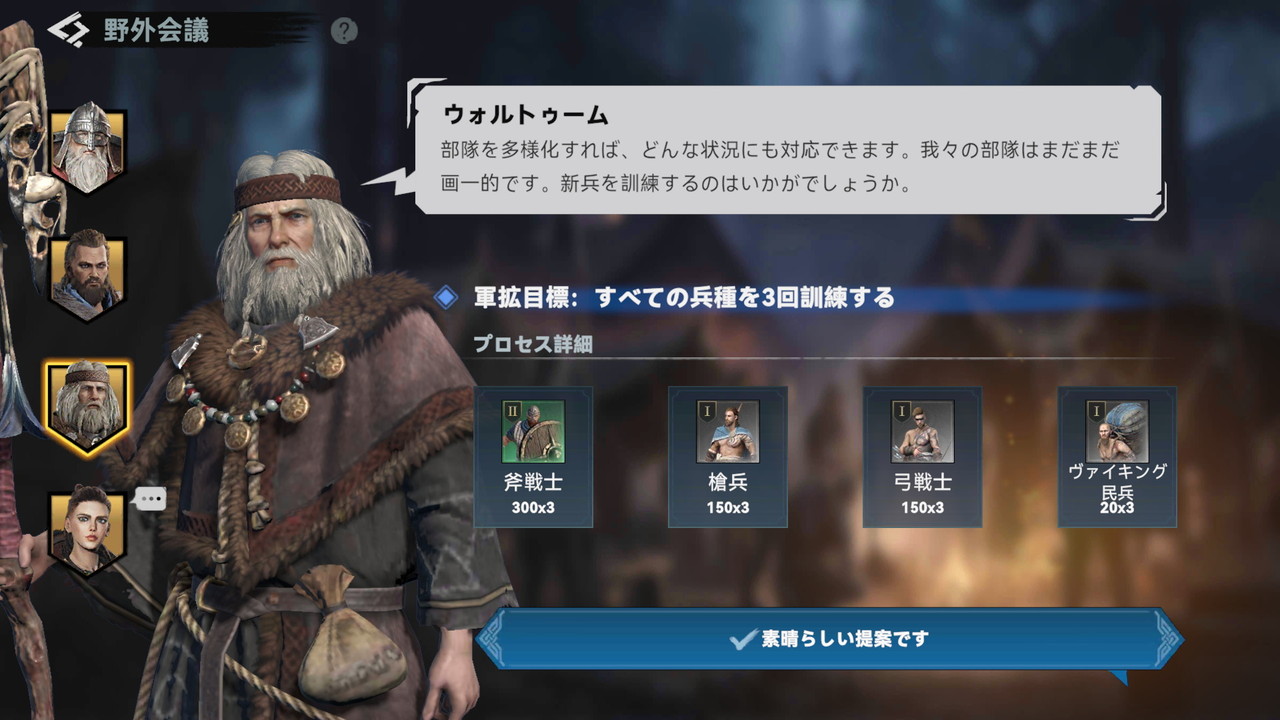Open the speech bubble beside female advisor
Screen dimensions: 1280x720
click(150, 498)
